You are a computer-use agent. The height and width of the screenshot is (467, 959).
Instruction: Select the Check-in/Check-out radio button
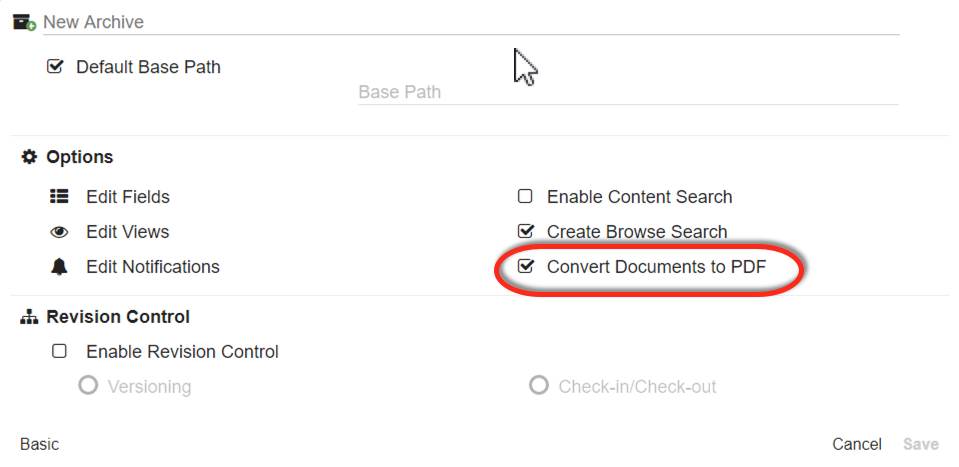coord(539,386)
